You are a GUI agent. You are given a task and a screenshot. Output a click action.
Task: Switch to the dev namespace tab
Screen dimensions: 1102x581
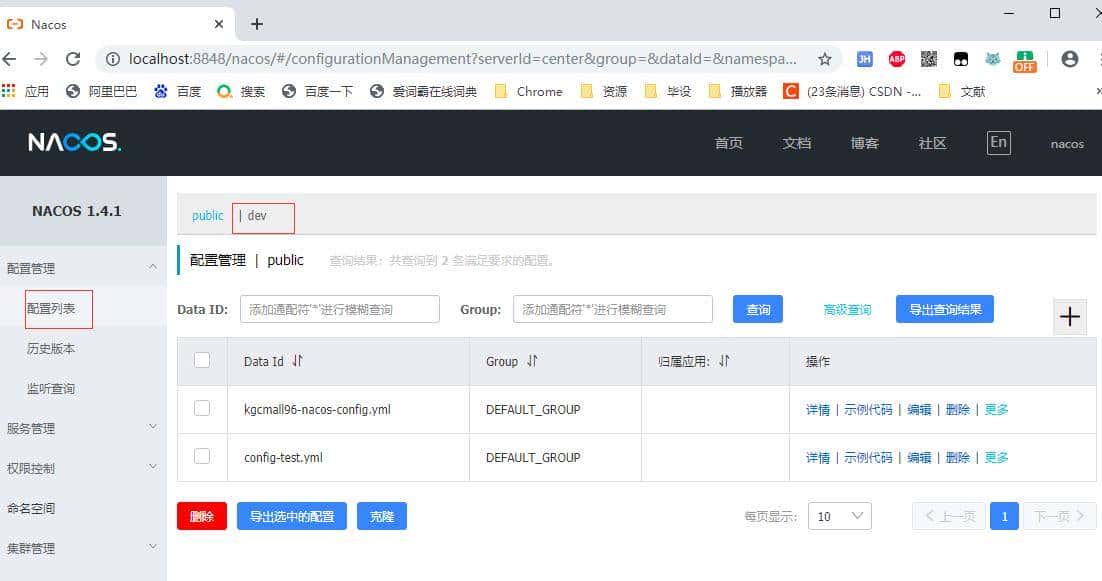(x=261, y=215)
